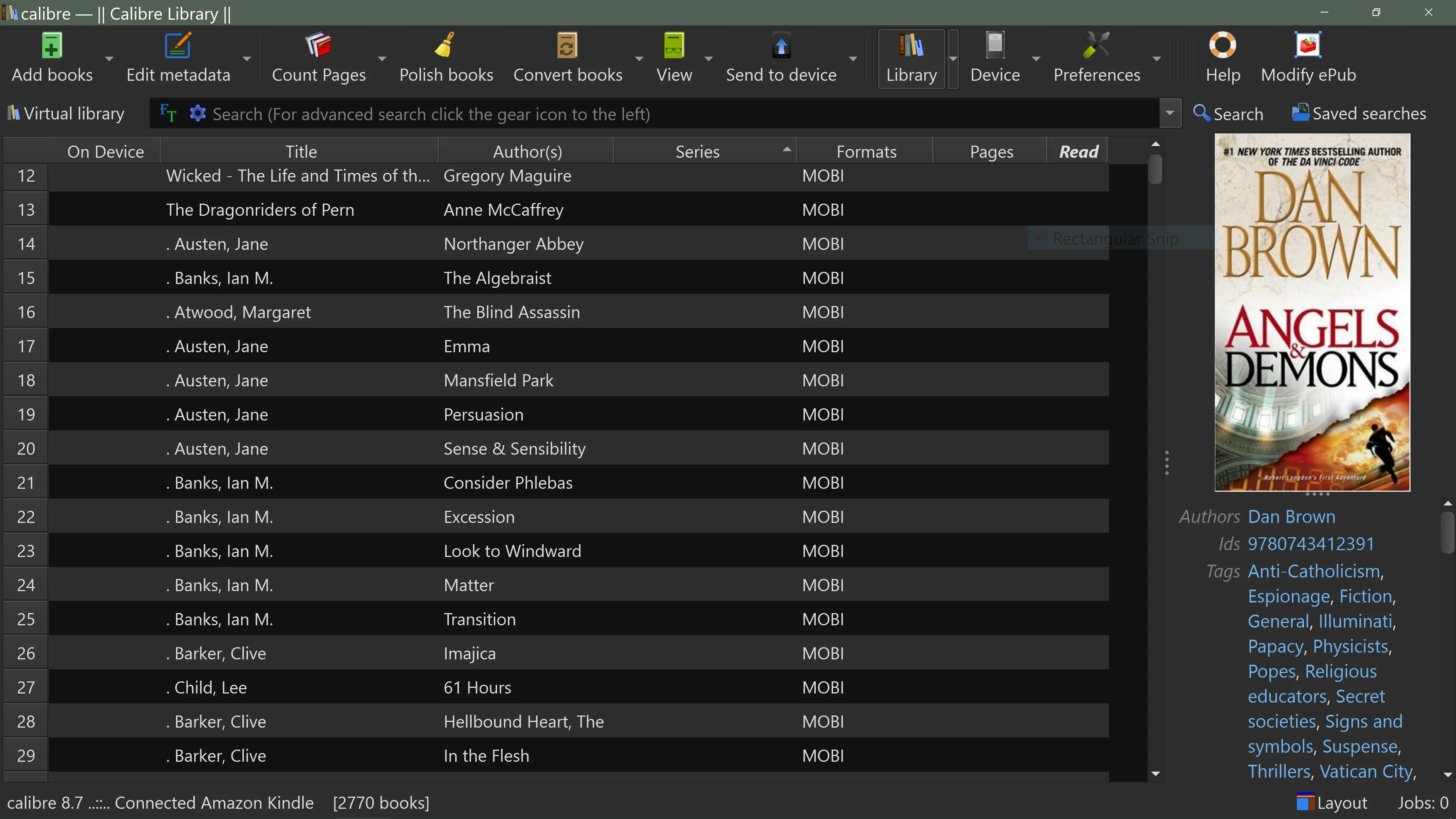The width and height of the screenshot is (1456, 819).
Task: Sort by Read column header
Action: (x=1078, y=152)
